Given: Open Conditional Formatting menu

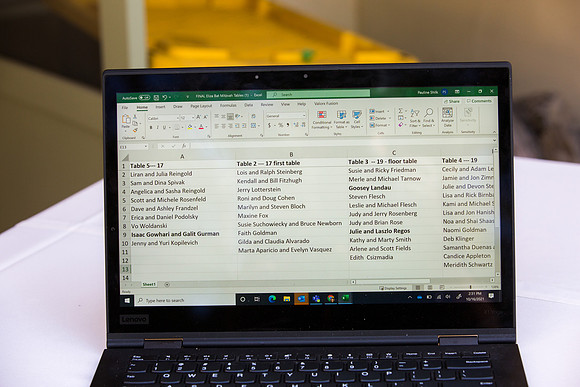Looking at the screenshot, I should (321, 119).
